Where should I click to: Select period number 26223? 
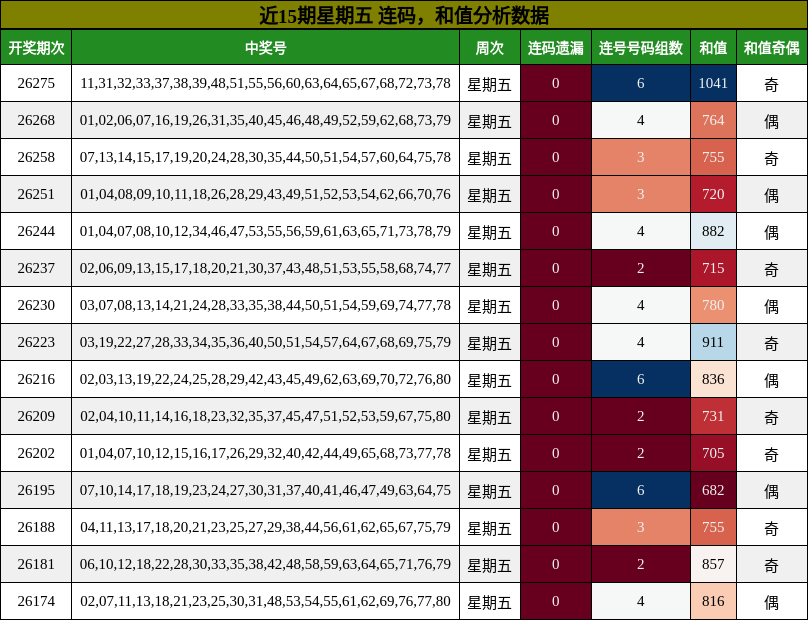coord(36,342)
